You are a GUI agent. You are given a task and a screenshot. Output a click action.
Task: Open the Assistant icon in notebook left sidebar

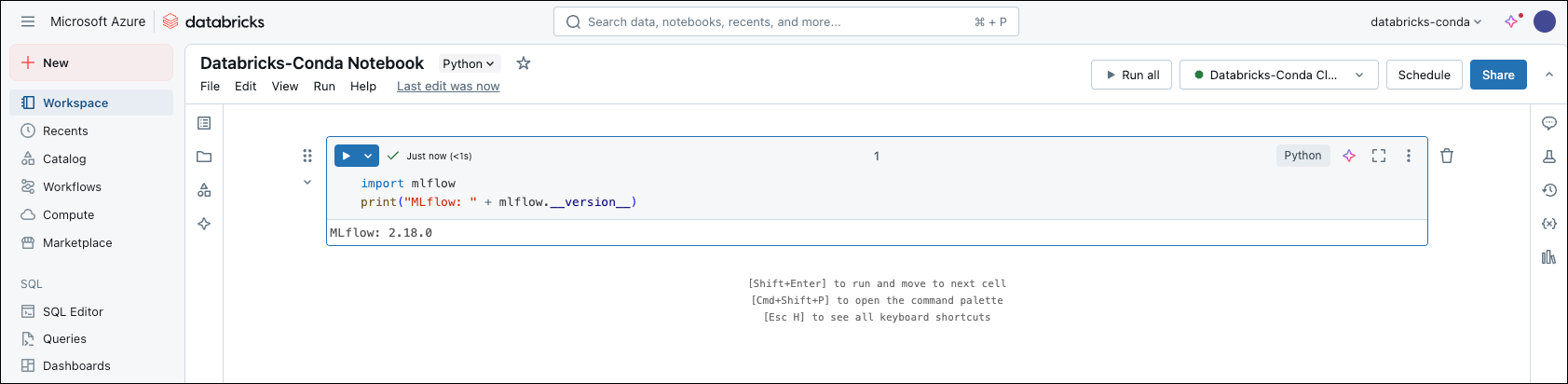click(x=204, y=224)
